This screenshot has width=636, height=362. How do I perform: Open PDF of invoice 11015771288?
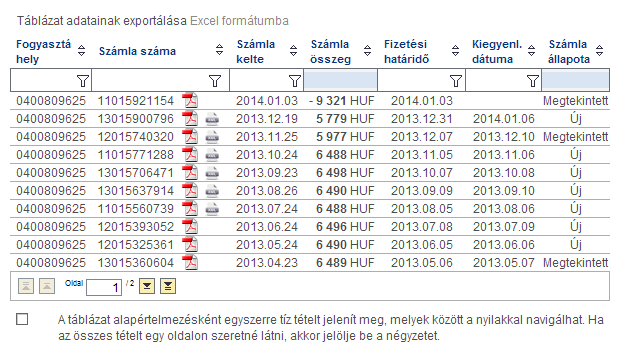190,155
